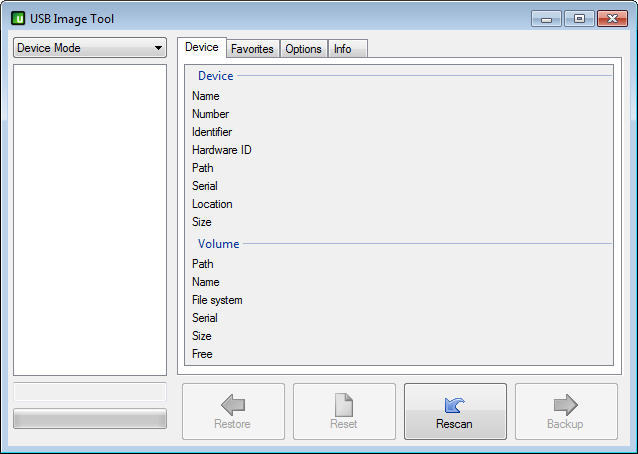The height and width of the screenshot is (454, 638).
Task: Click the Number label
Action: 210,114
